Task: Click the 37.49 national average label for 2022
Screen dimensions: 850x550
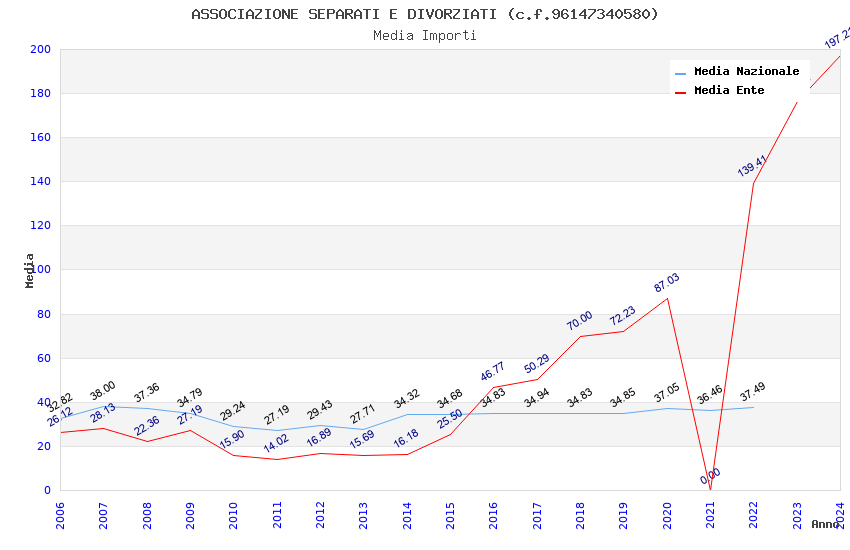Action: click(752, 392)
